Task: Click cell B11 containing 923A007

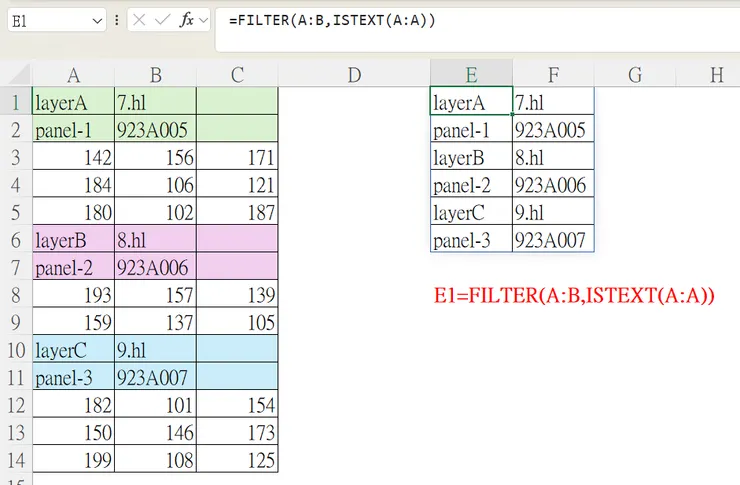Action: pyautogui.click(x=155, y=377)
